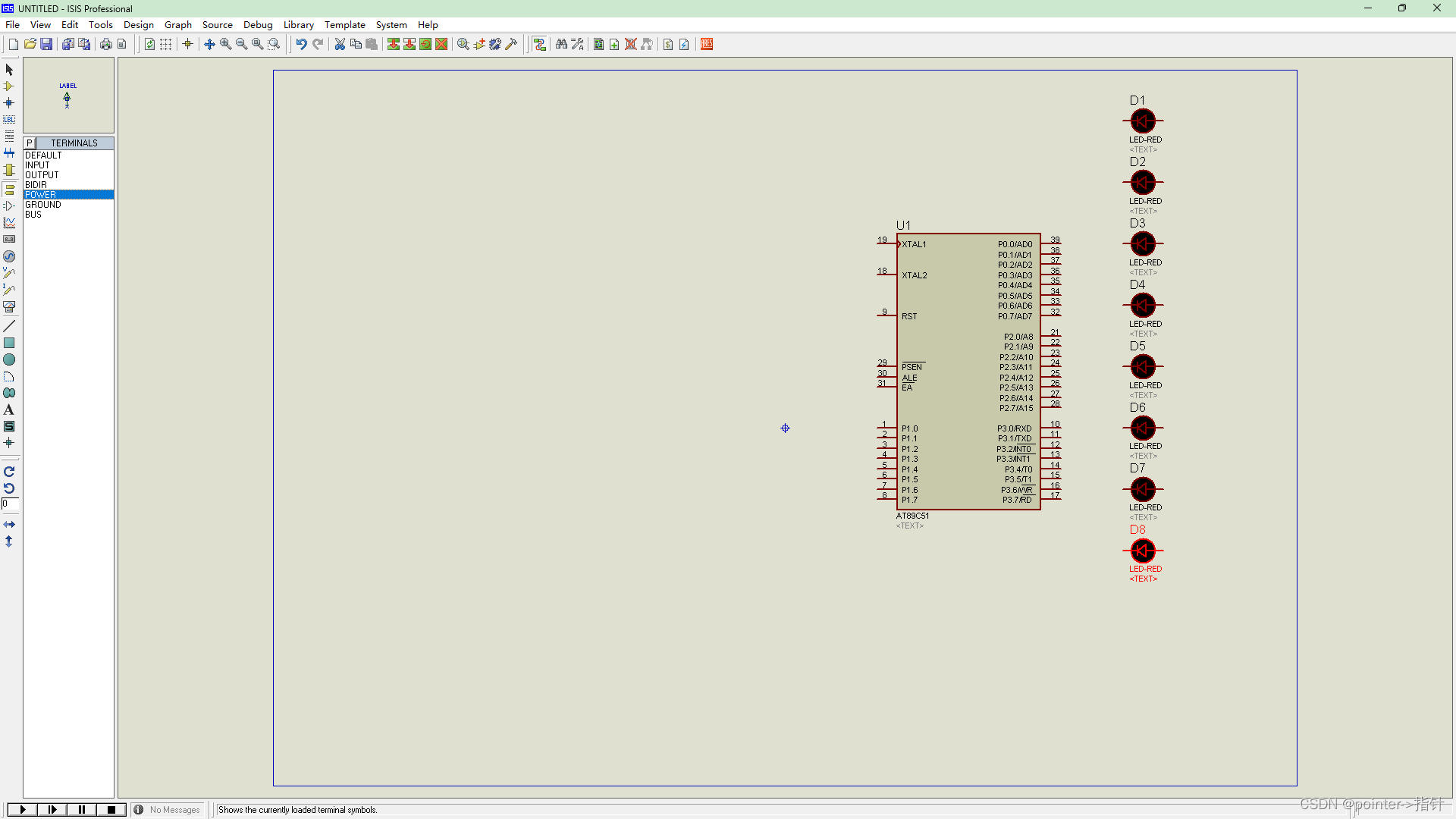Pause the simulation
Screen dimensions: 1456x819
click(x=82, y=810)
